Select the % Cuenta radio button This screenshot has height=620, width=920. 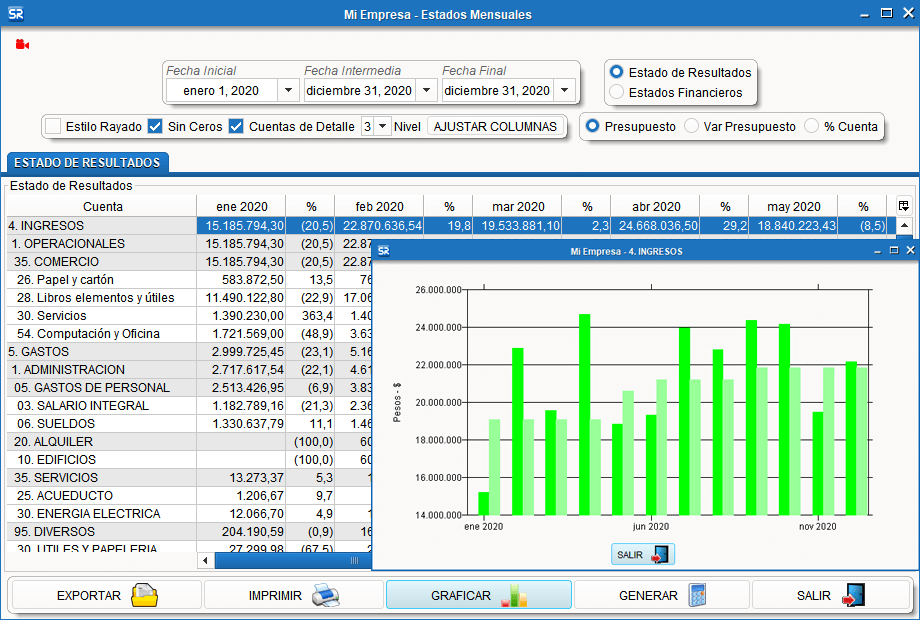(811, 126)
